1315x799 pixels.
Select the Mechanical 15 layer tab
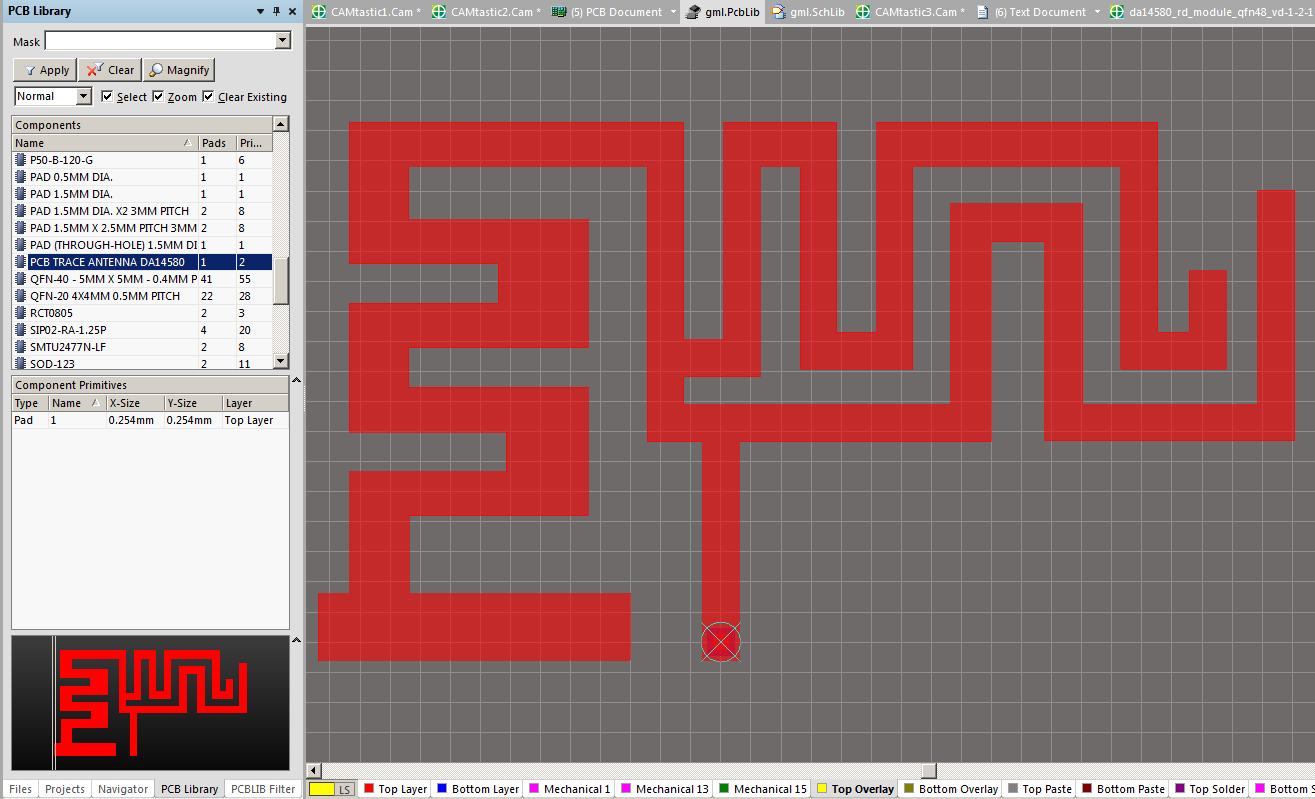(x=763, y=789)
